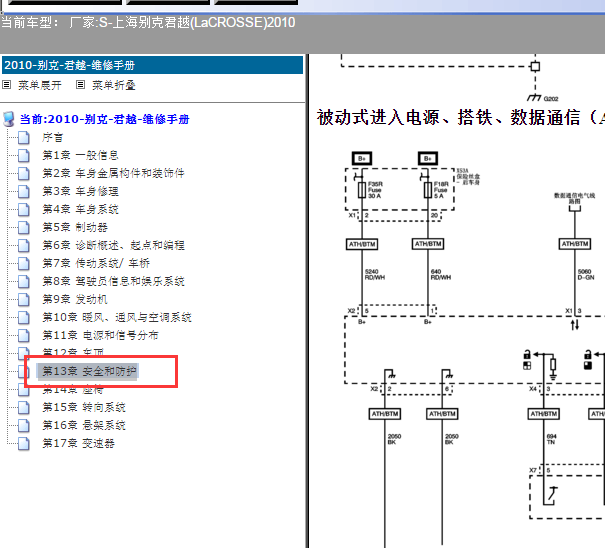Screen dimensions: 605x548
Task: Click the computer icon beside 当前:2010-别克-君越-维修手册
Action: point(9,119)
